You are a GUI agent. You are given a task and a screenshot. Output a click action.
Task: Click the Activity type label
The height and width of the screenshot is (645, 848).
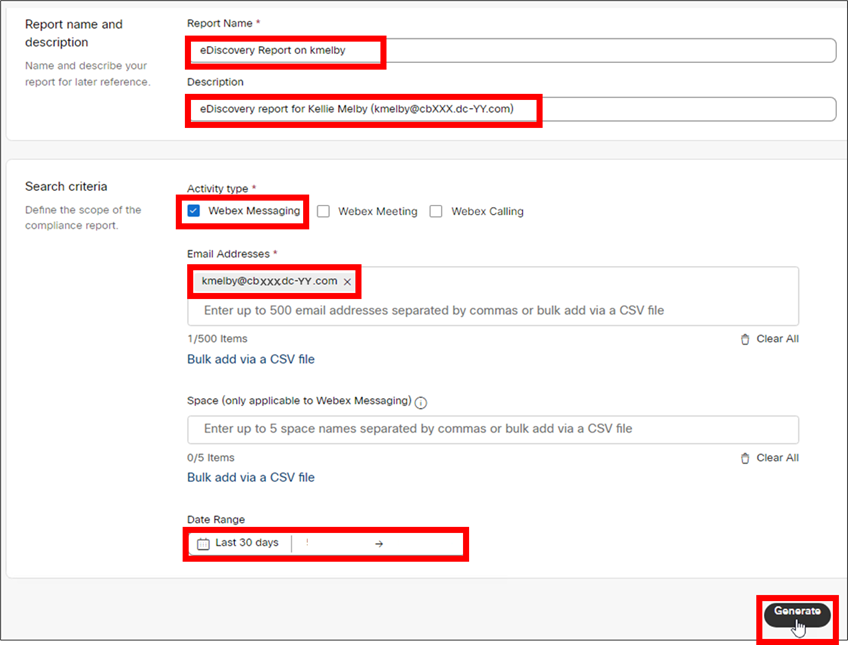[x=220, y=188]
